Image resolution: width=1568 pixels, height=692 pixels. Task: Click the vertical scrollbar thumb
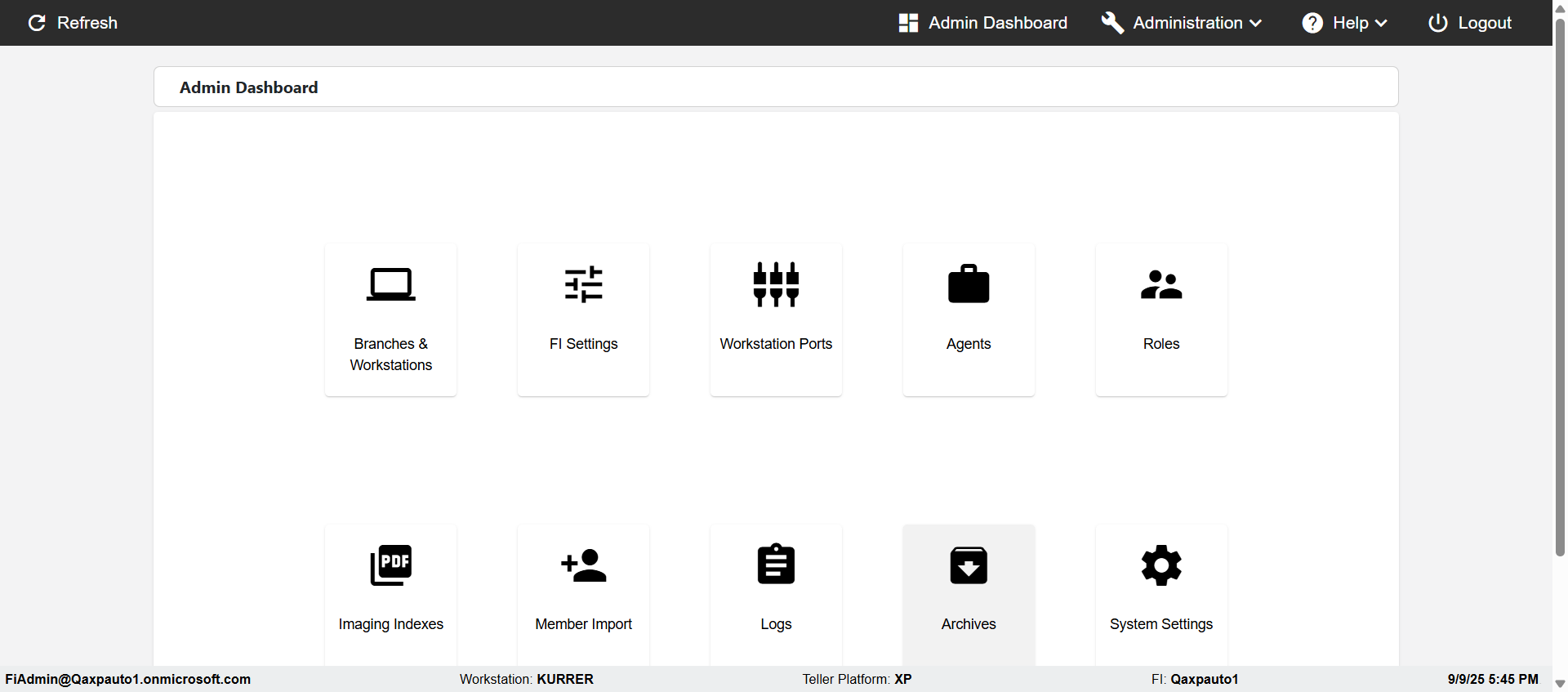[1560, 286]
